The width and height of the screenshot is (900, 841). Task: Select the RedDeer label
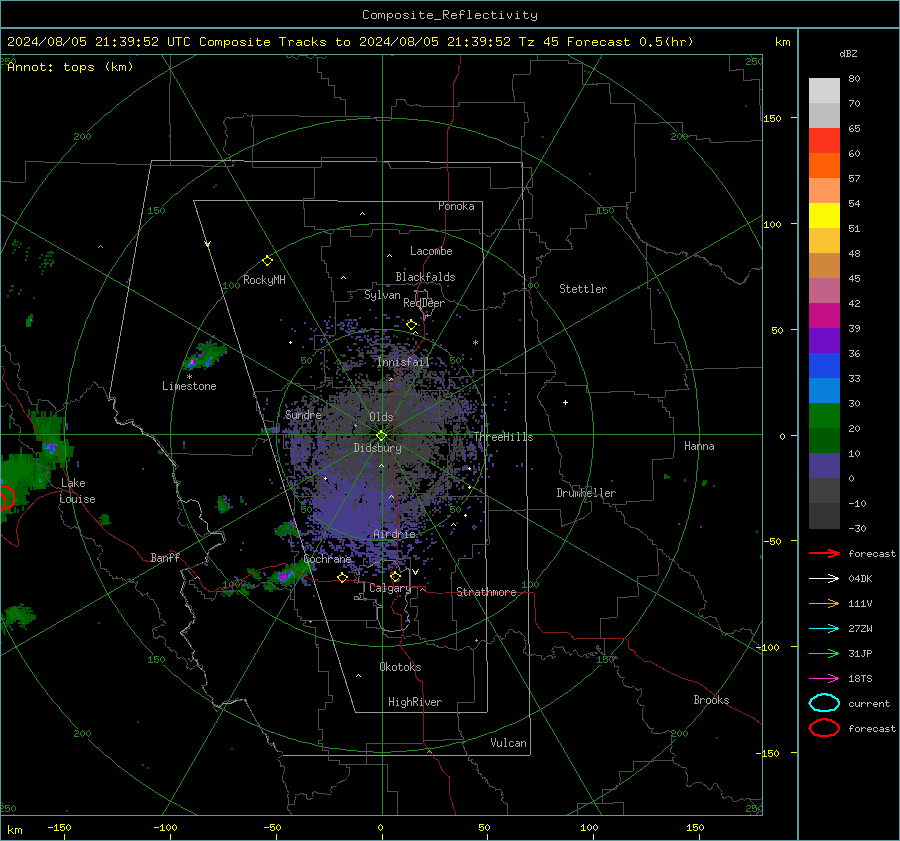point(424,303)
